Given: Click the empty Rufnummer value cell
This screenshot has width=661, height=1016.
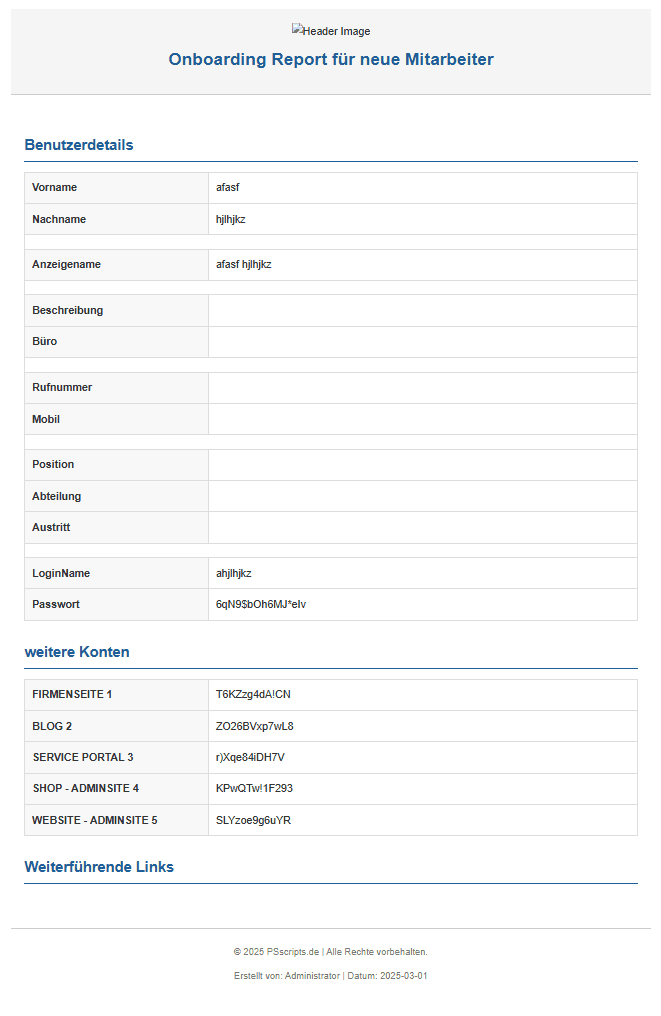Looking at the screenshot, I should tap(422, 388).
